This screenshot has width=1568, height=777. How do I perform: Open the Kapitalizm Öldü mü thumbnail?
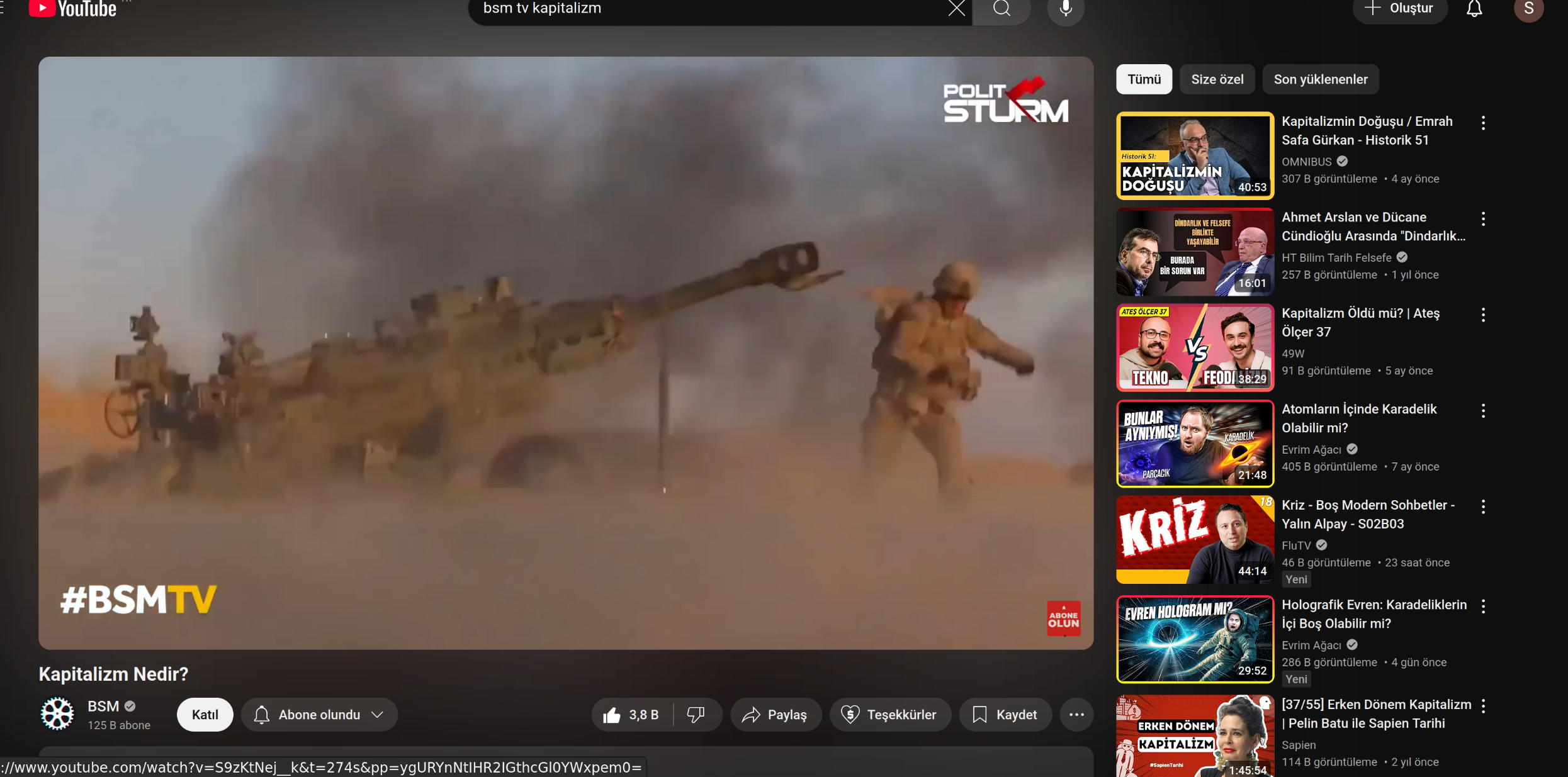coord(1195,347)
